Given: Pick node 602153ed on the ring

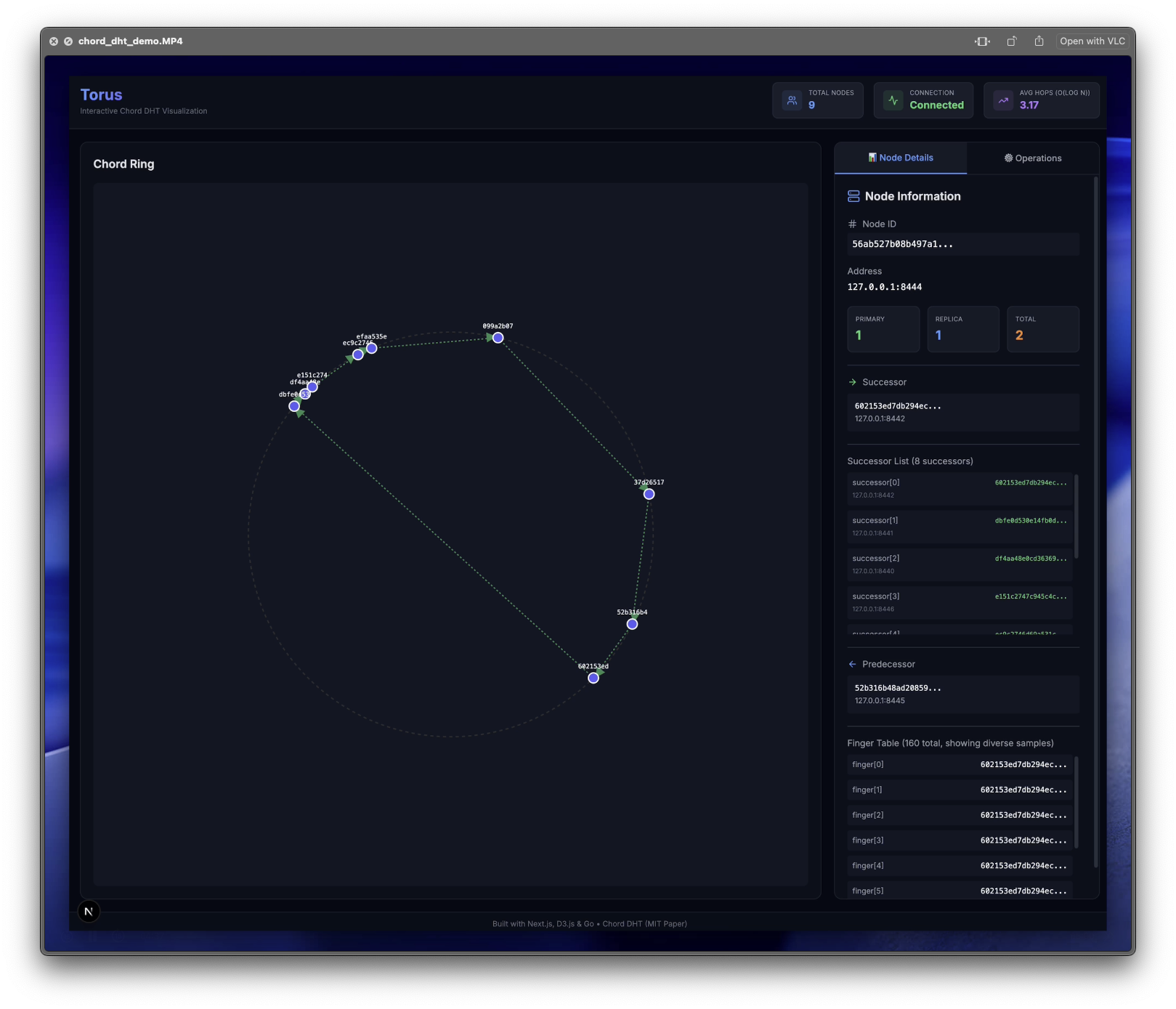Looking at the screenshot, I should 593,678.
